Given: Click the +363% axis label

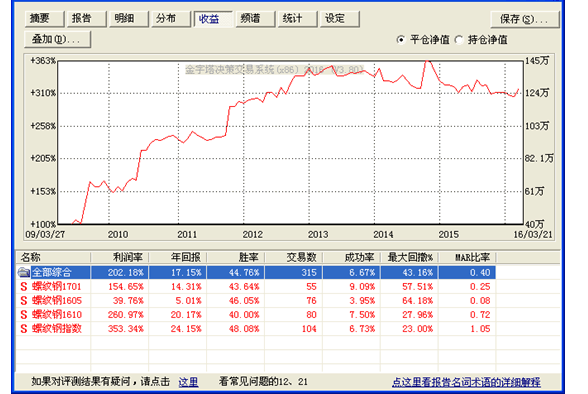Looking at the screenshot, I should [x=43, y=61].
